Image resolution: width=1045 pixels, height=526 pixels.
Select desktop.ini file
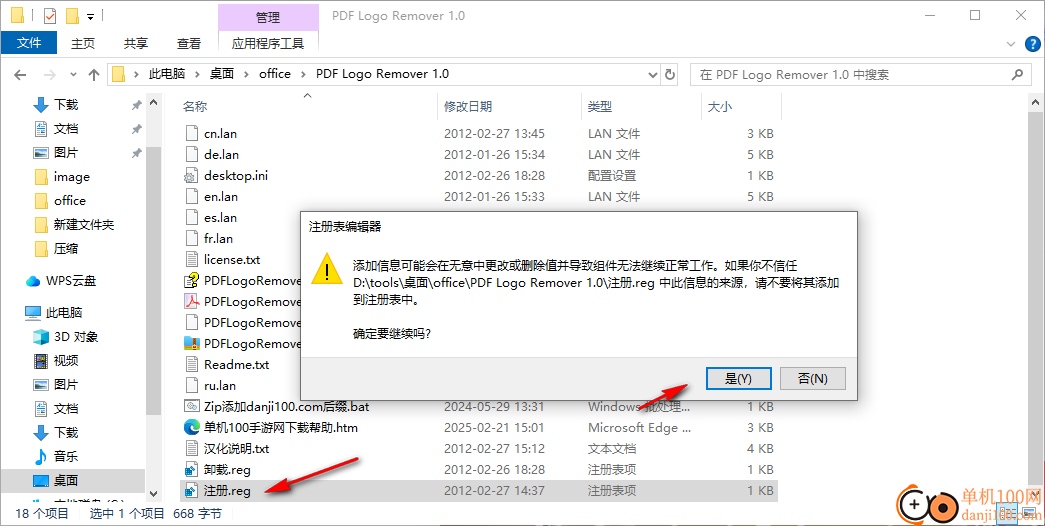point(236,175)
